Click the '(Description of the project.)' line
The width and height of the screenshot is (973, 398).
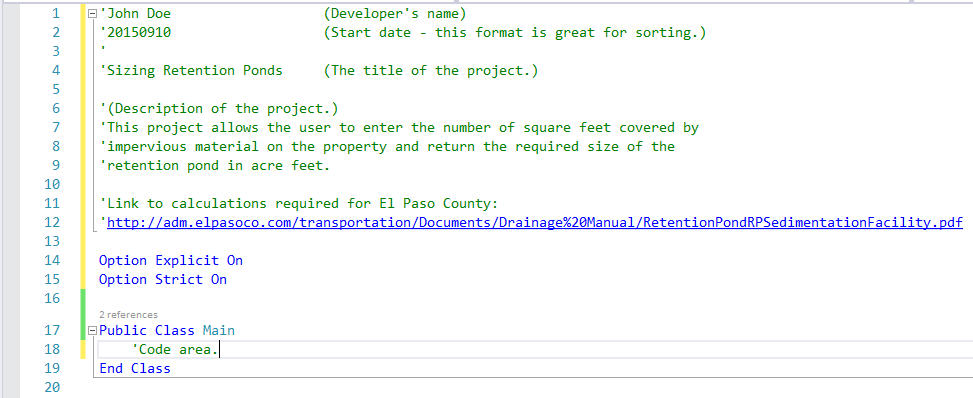(219, 109)
